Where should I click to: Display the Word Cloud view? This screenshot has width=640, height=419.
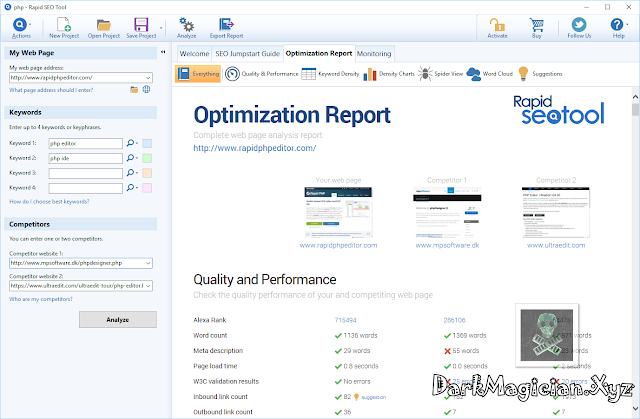(489, 74)
